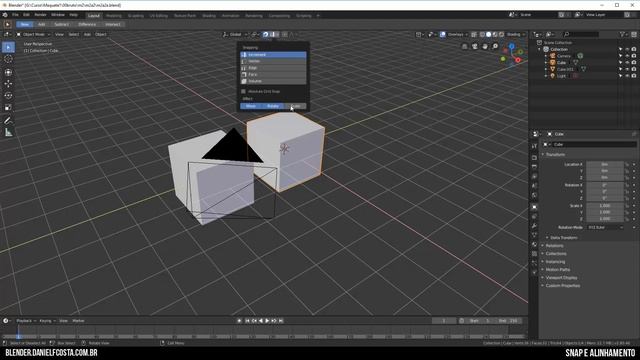
Task: Click the perspective/orthographic grid icon in viewport
Action: click(x=464, y=47)
